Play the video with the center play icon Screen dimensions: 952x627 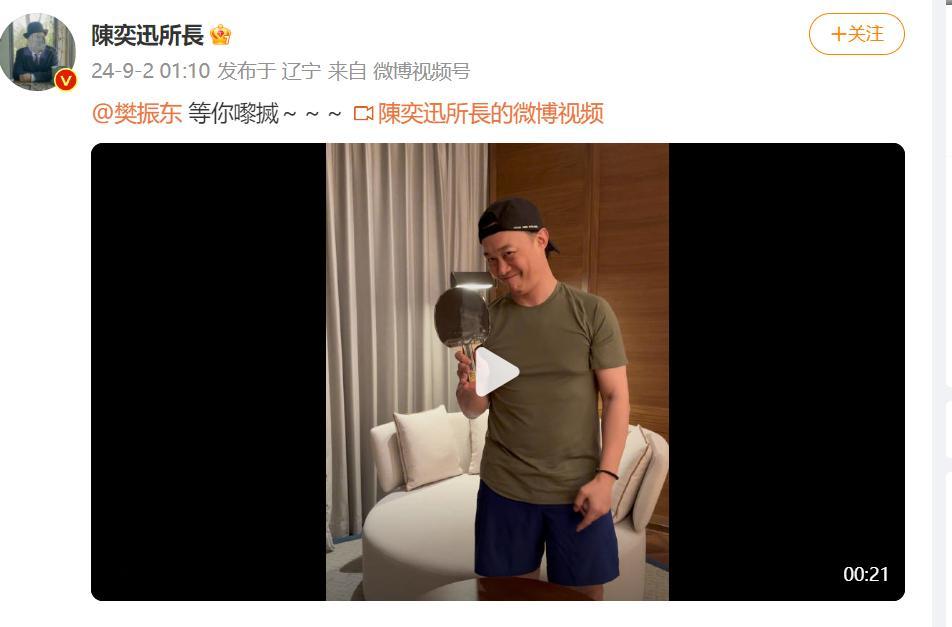click(497, 372)
